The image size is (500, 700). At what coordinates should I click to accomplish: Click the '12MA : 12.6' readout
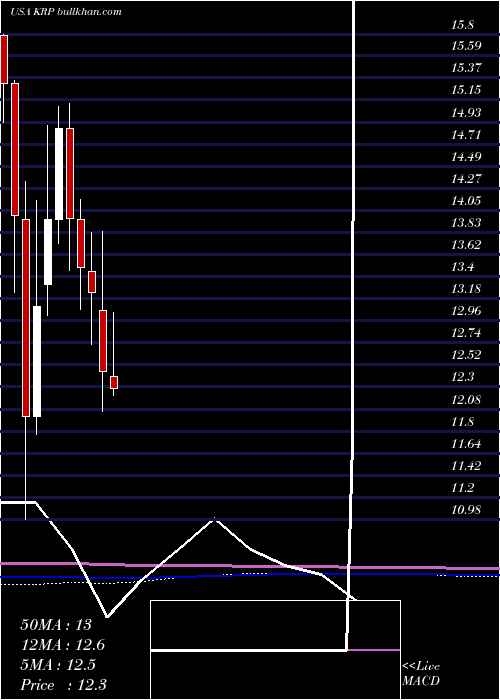pyautogui.click(x=63, y=645)
